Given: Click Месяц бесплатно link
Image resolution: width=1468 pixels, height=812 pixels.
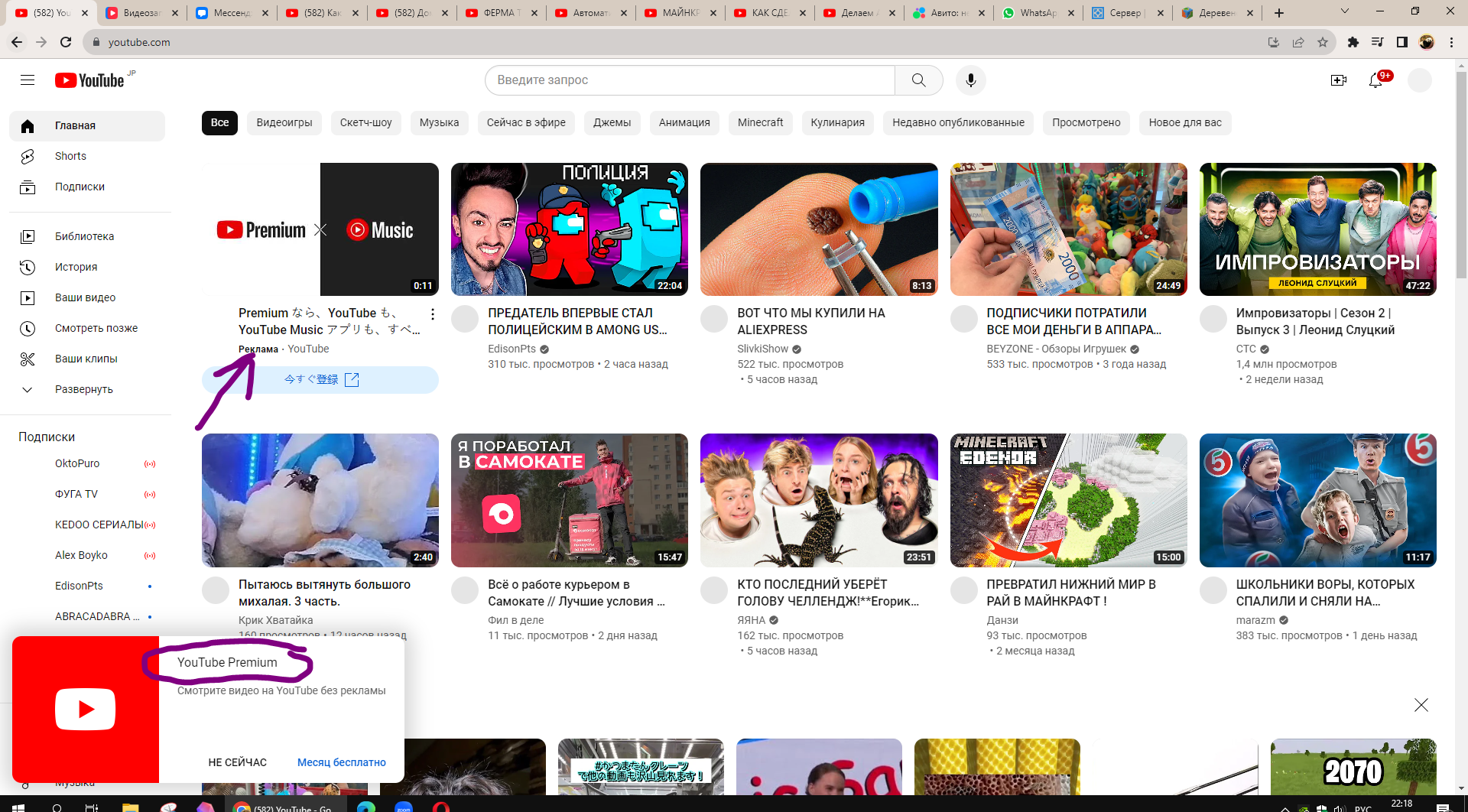Looking at the screenshot, I should coord(341,762).
